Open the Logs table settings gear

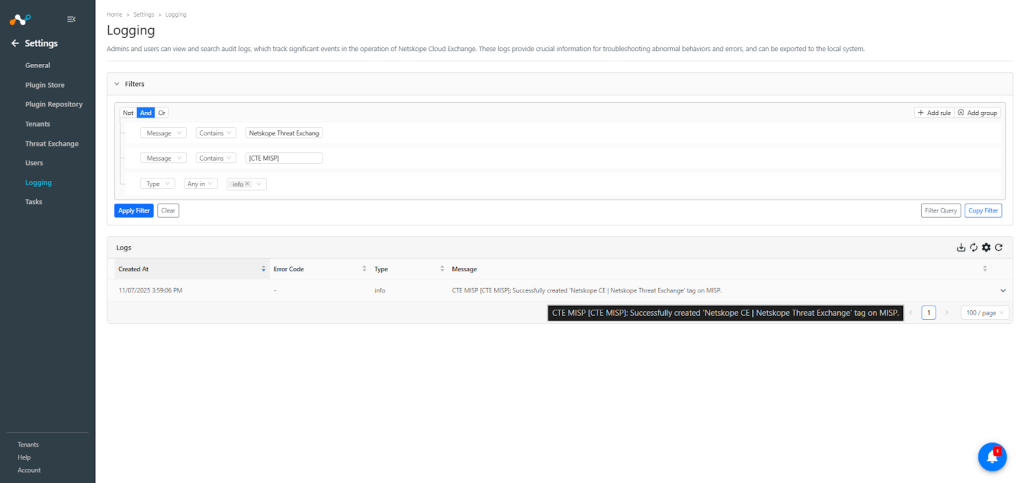[x=986, y=247]
